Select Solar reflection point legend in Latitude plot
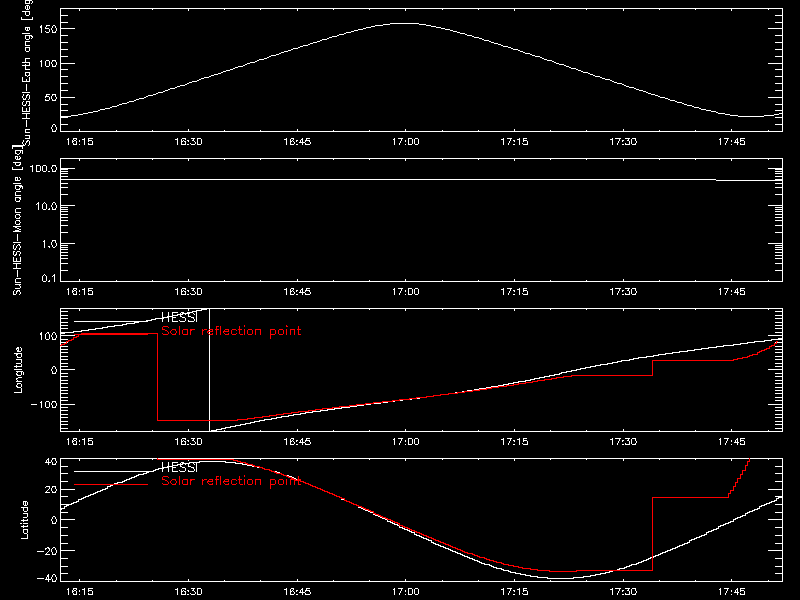 pos(231,481)
